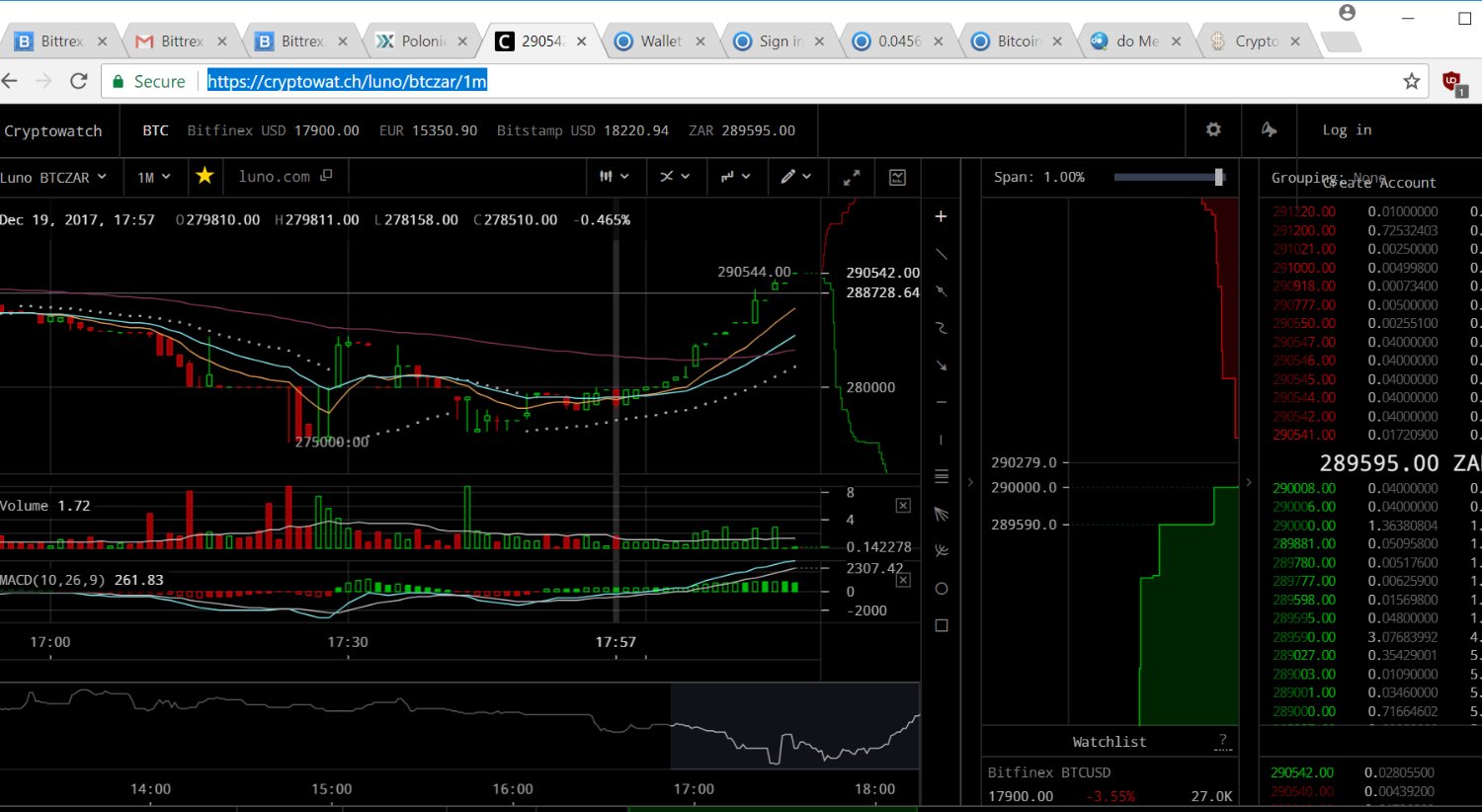The height and width of the screenshot is (812, 1482).
Task: Select the crosshair plus tool
Action: [941, 216]
